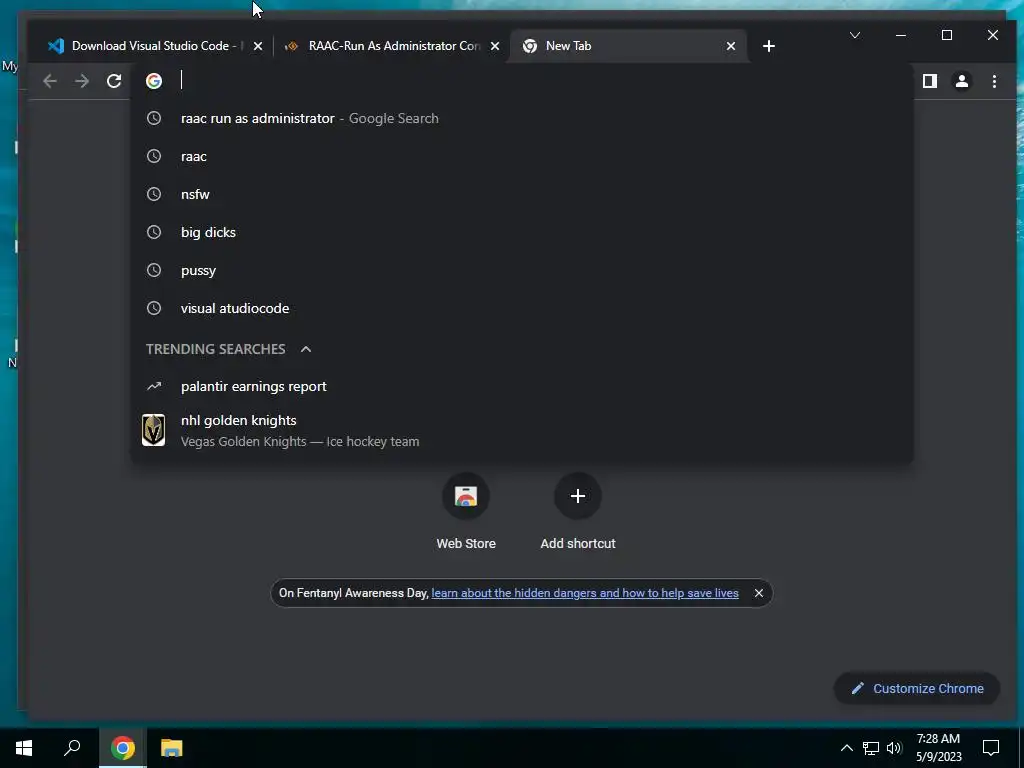This screenshot has height=768, width=1024.
Task: Open the Web Store shortcut
Action: click(466, 511)
